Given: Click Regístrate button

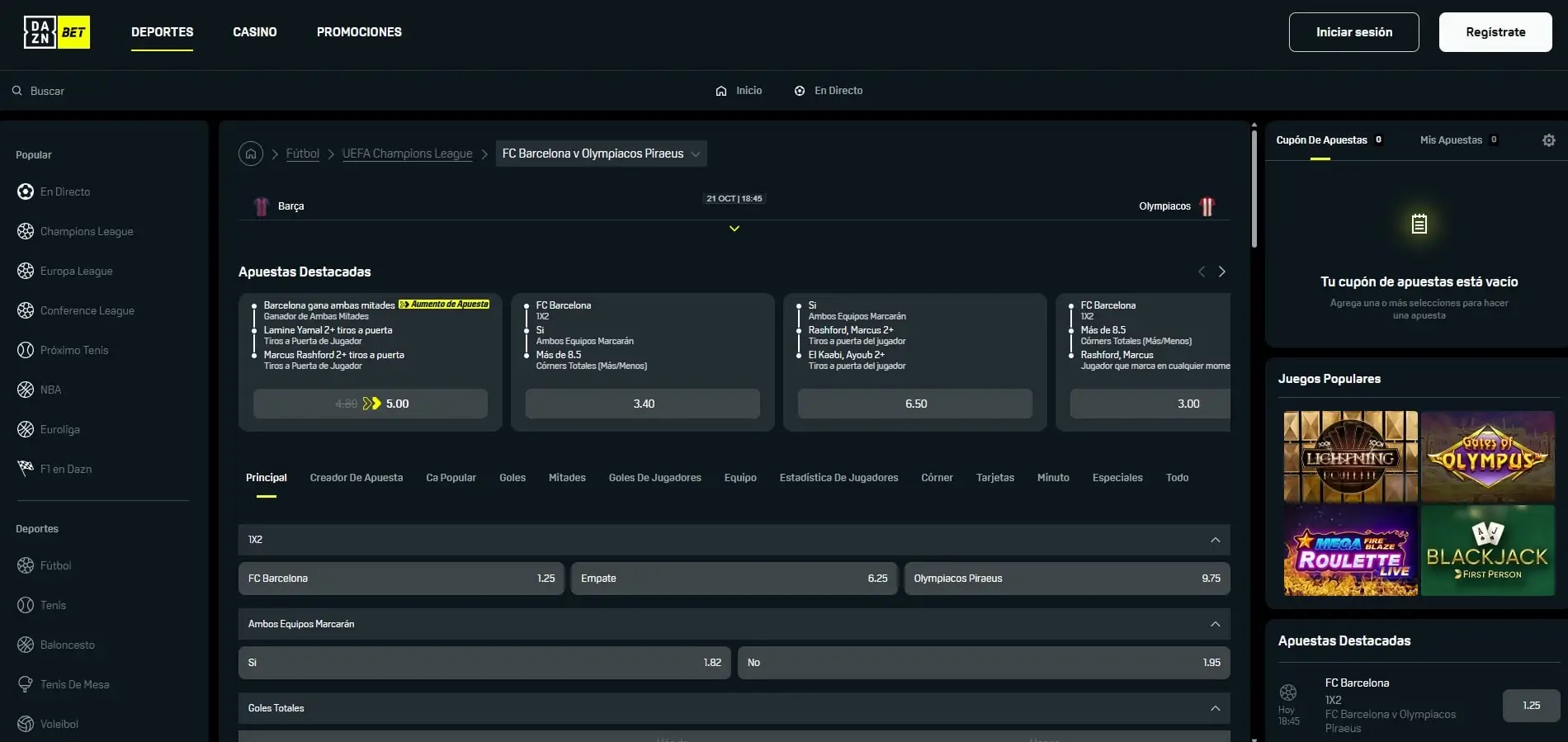Looking at the screenshot, I should point(1495,32).
